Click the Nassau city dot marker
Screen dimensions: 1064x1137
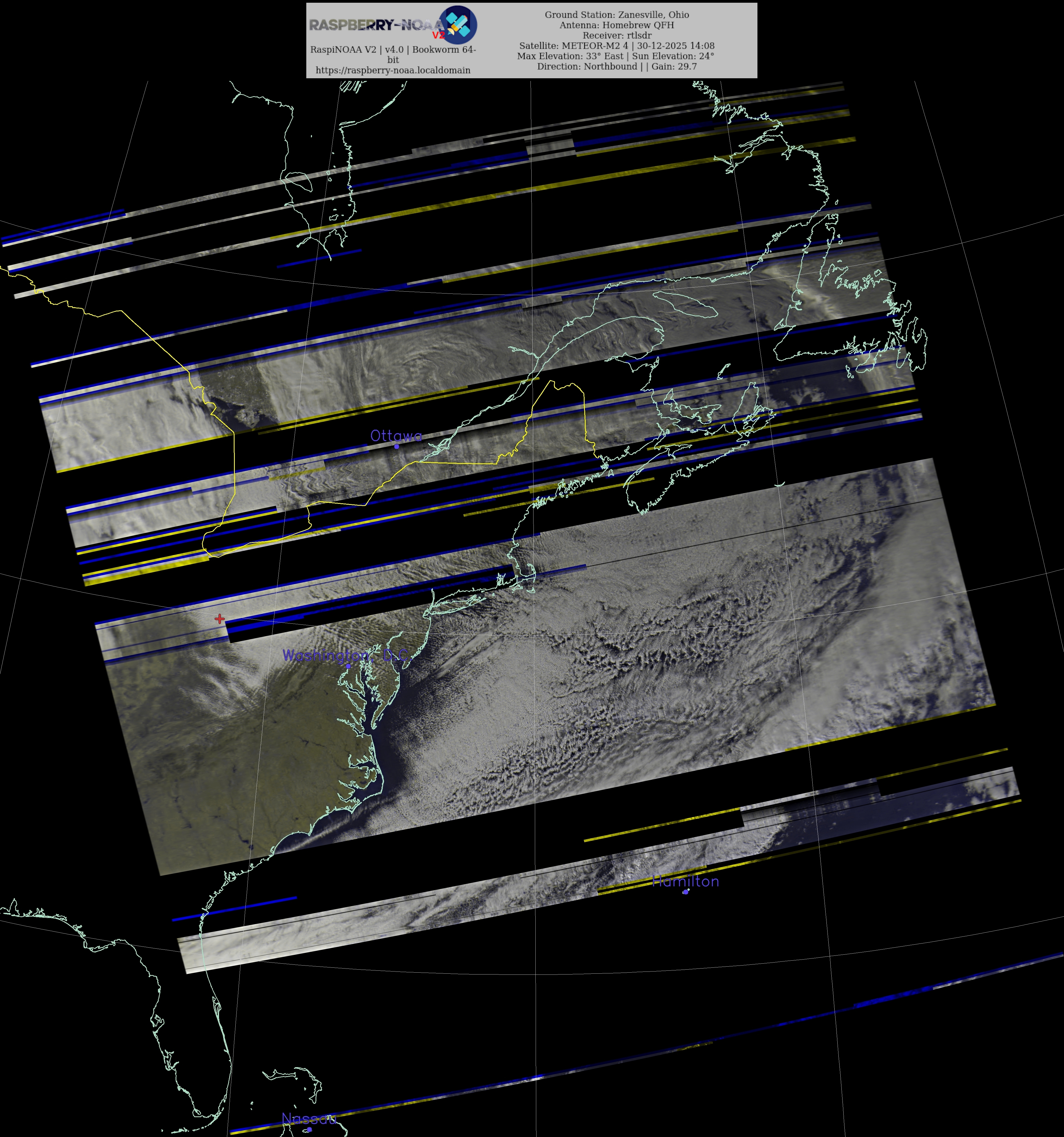click(310, 1130)
